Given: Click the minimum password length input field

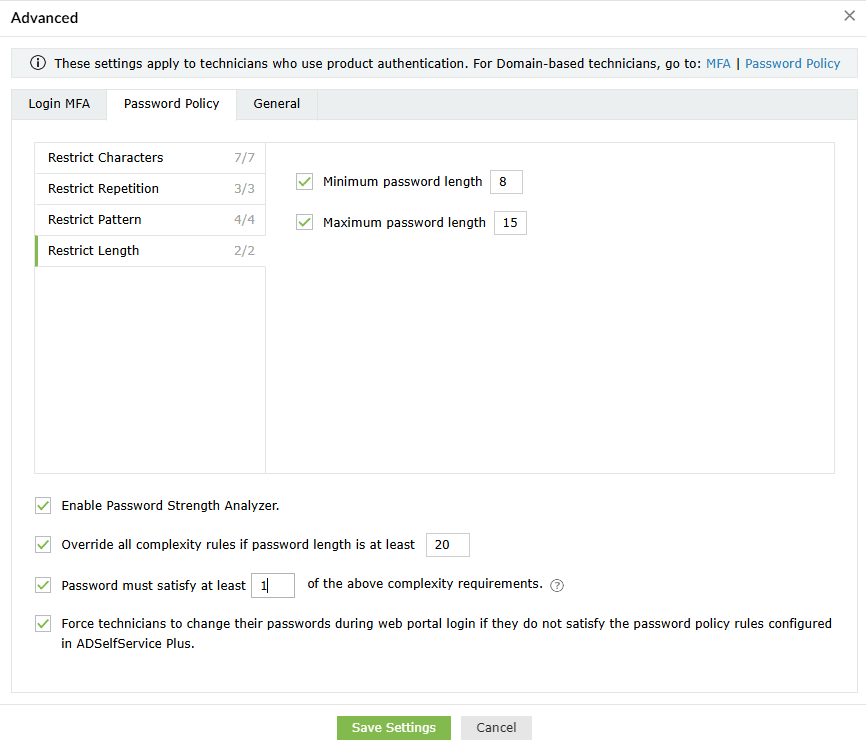Looking at the screenshot, I should pos(505,182).
